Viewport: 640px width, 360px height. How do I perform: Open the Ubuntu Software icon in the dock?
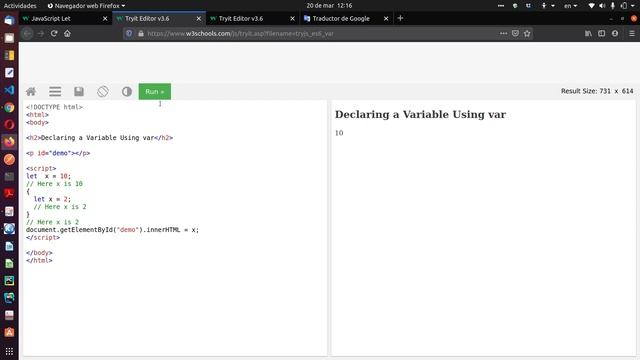pos(9,332)
